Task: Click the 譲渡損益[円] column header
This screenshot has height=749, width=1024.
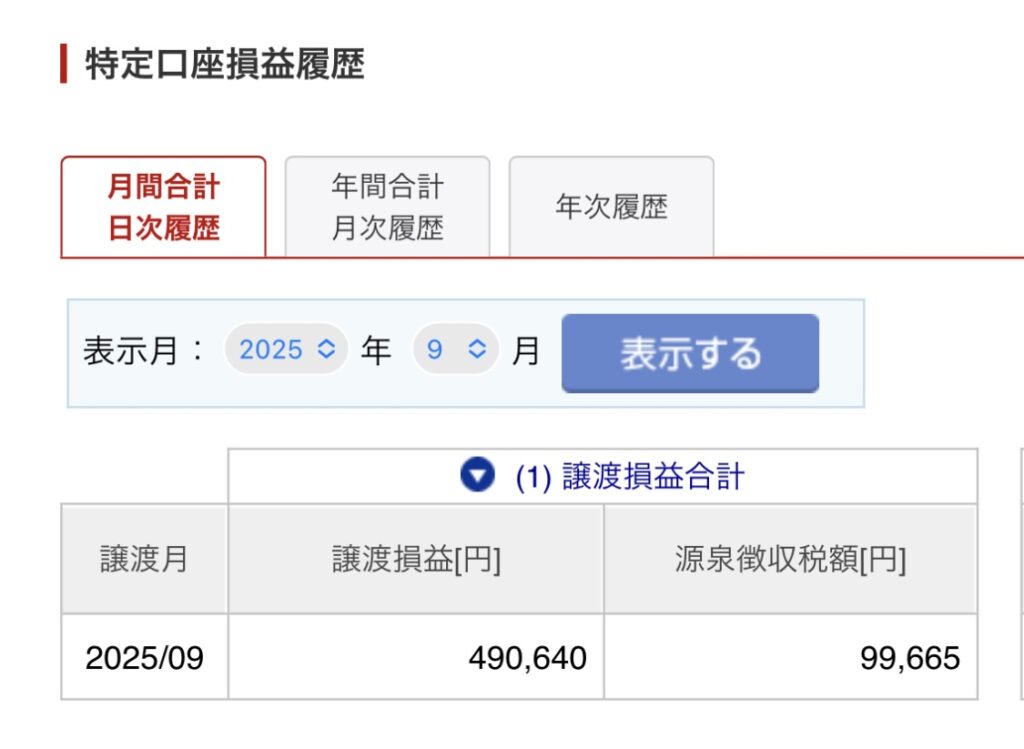Action: click(x=416, y=559)
